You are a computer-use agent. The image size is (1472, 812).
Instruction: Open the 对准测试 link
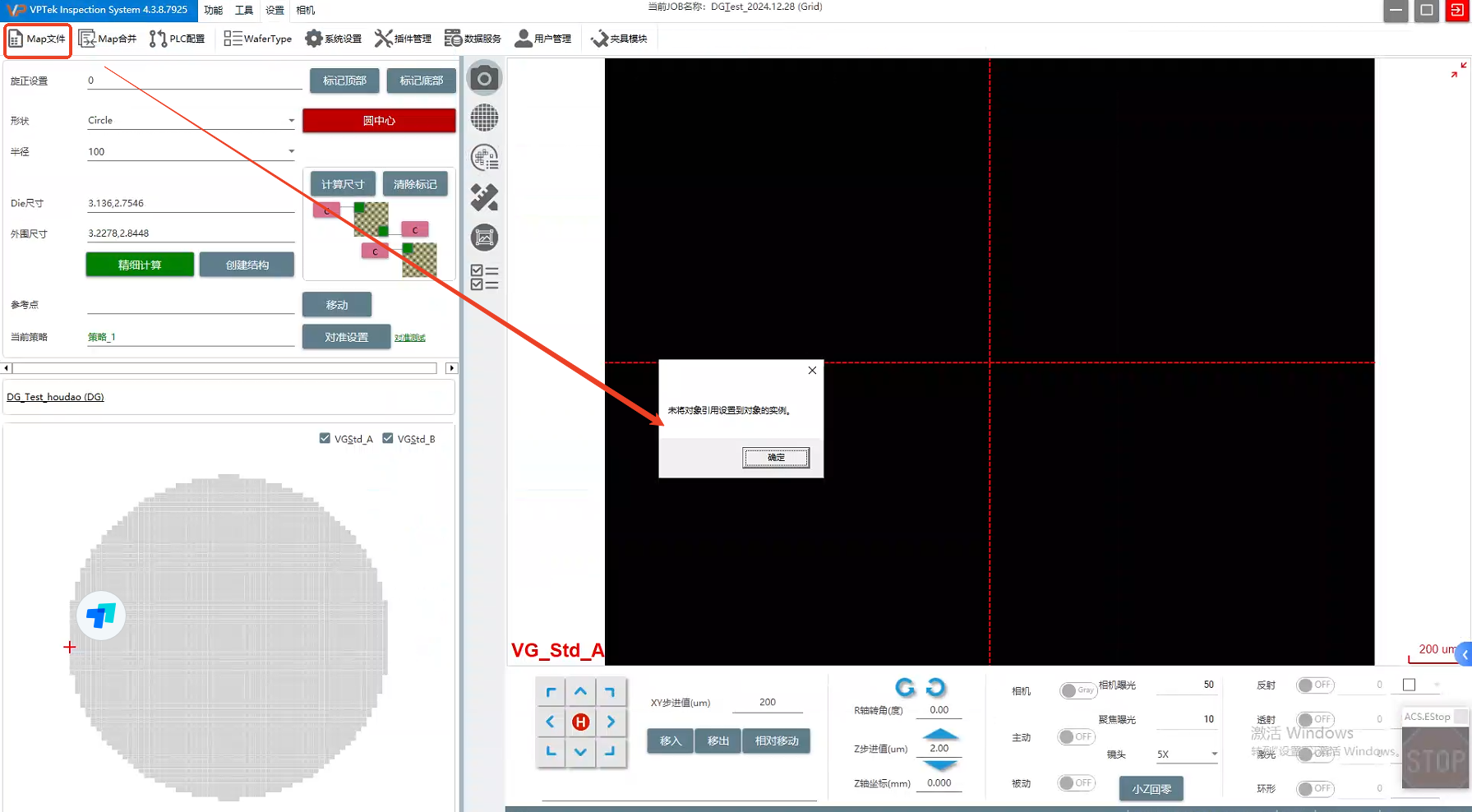[409, 338]
